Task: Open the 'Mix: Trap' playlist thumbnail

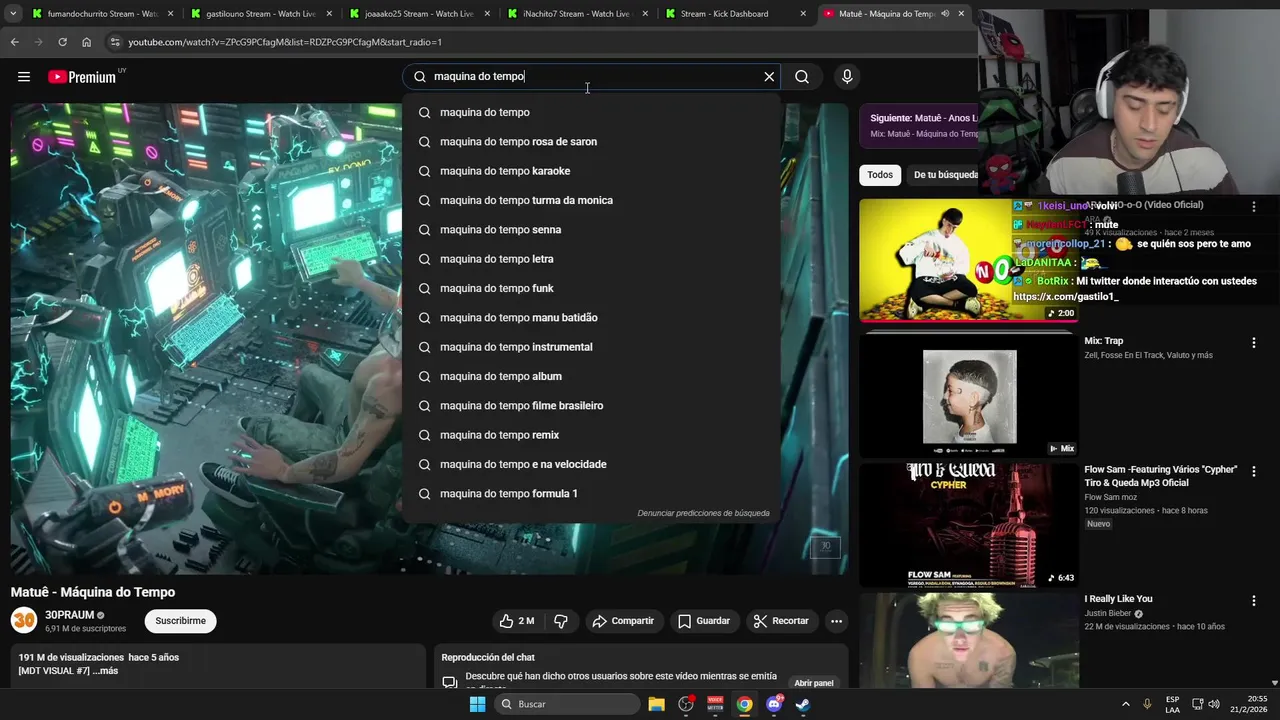Action: point(968,396)
